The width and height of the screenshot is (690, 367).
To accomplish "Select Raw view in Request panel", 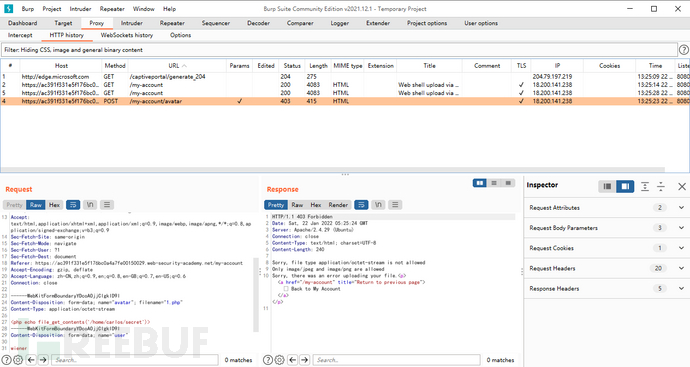I will tap(36, 205).
